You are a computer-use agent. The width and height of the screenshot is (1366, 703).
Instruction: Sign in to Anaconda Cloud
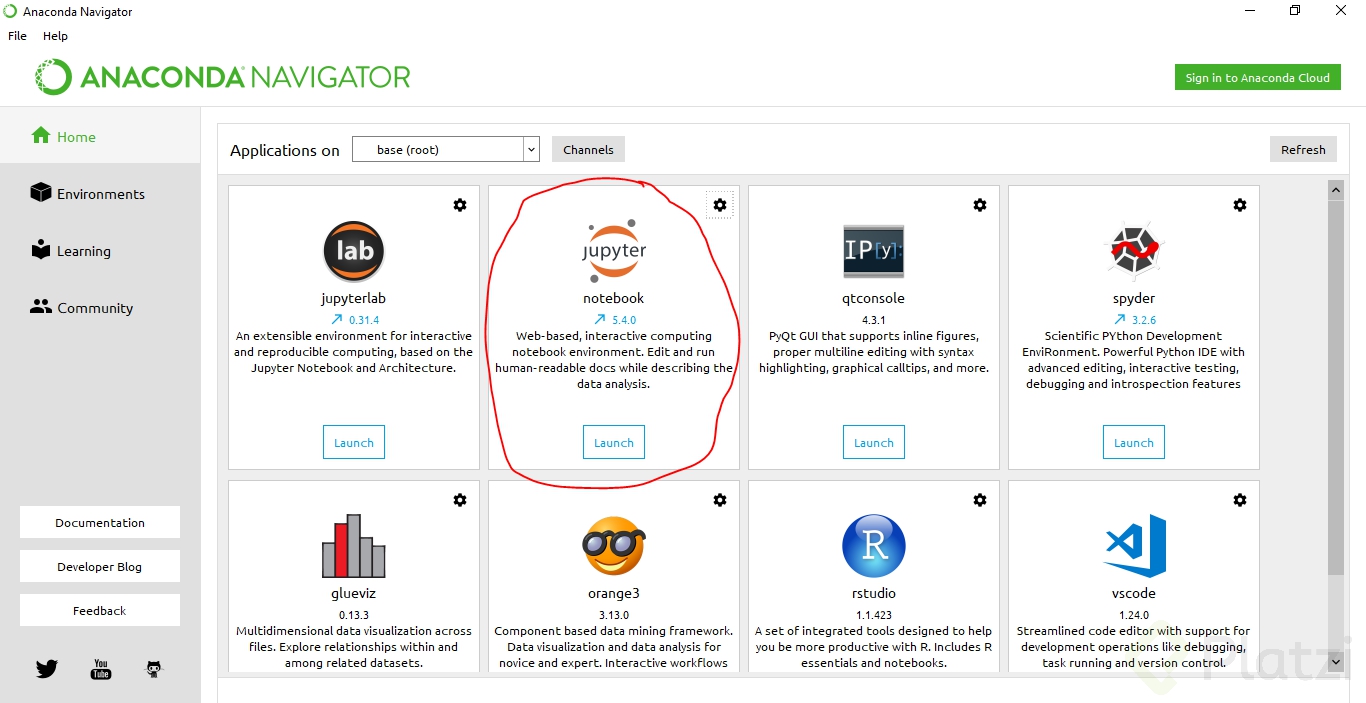pos(1257,77)
